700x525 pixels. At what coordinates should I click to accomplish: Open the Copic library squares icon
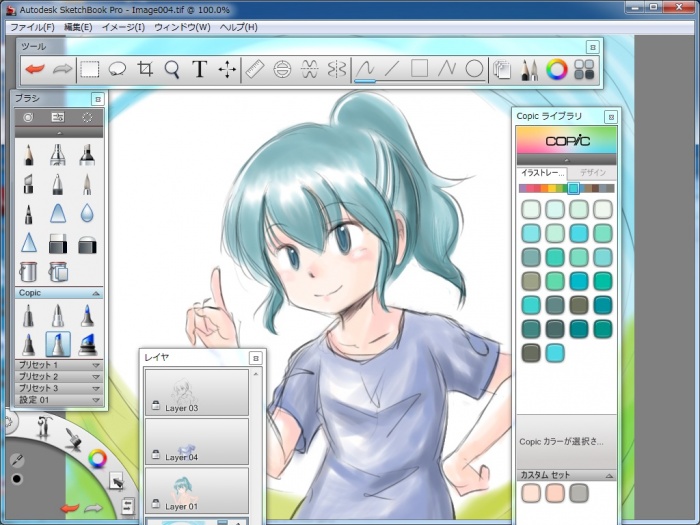click(x=584, y=70)
